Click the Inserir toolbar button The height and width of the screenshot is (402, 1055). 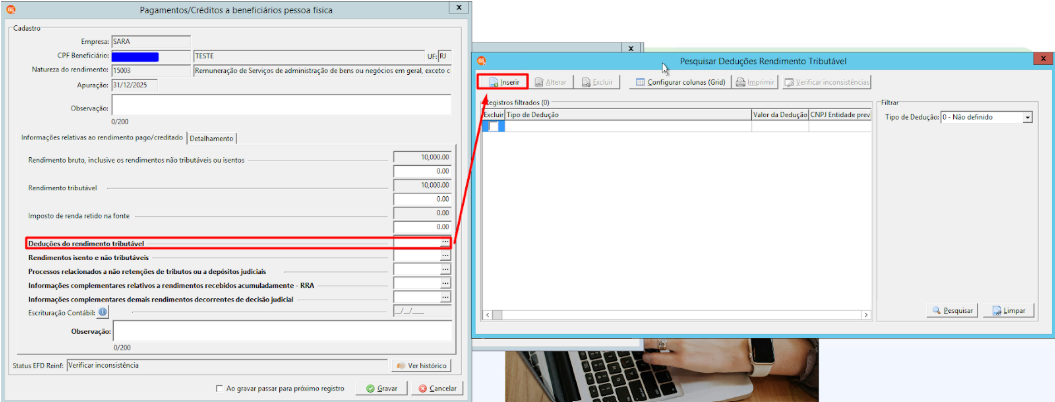[x=503, y=82]
